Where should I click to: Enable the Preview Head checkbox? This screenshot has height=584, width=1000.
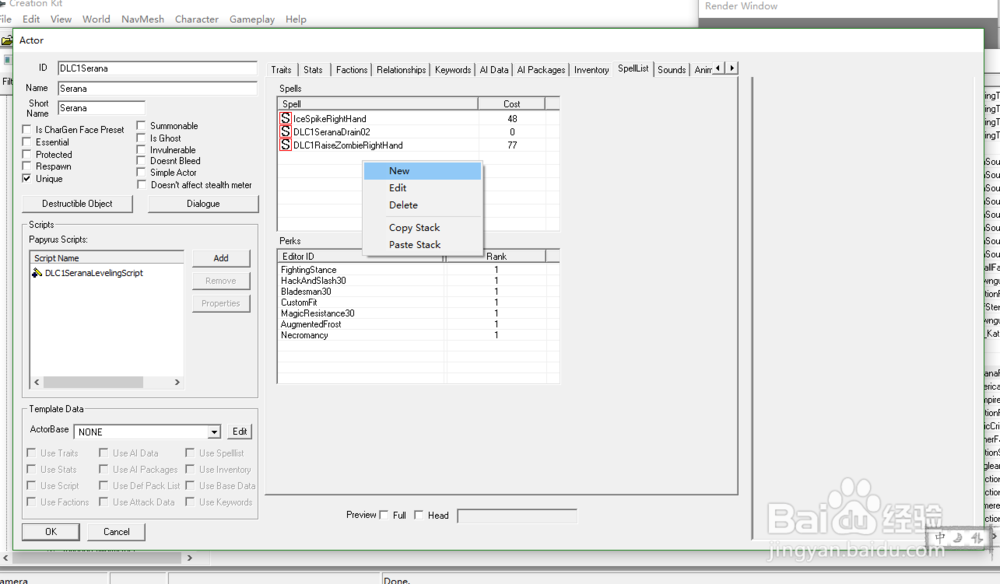419,515
